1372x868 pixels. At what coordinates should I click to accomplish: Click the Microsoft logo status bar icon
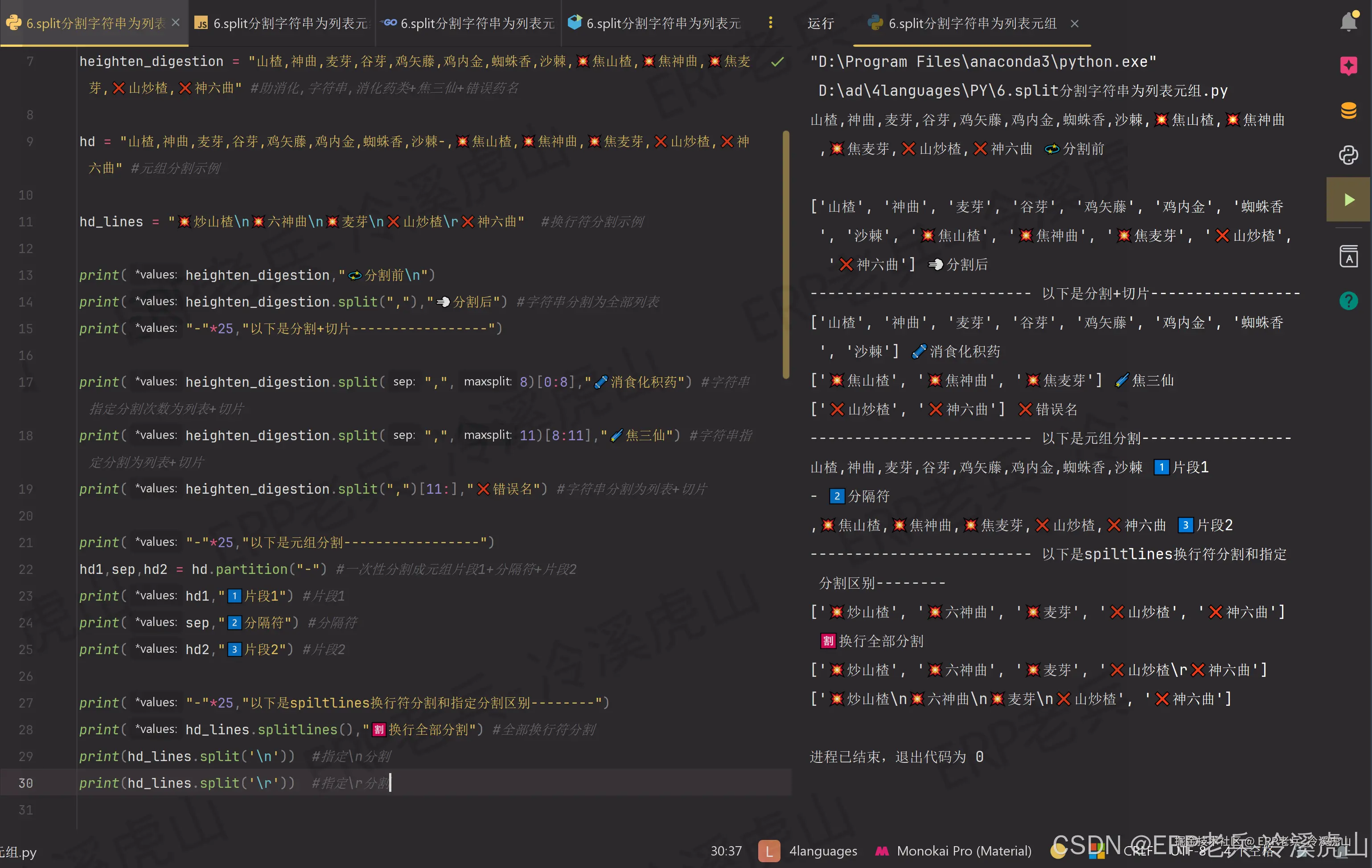click(x=1097, y=851)
